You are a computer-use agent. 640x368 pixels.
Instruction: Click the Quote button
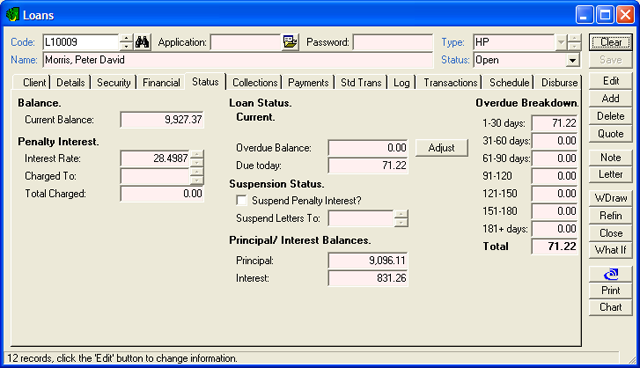click(x=611, y=133)
